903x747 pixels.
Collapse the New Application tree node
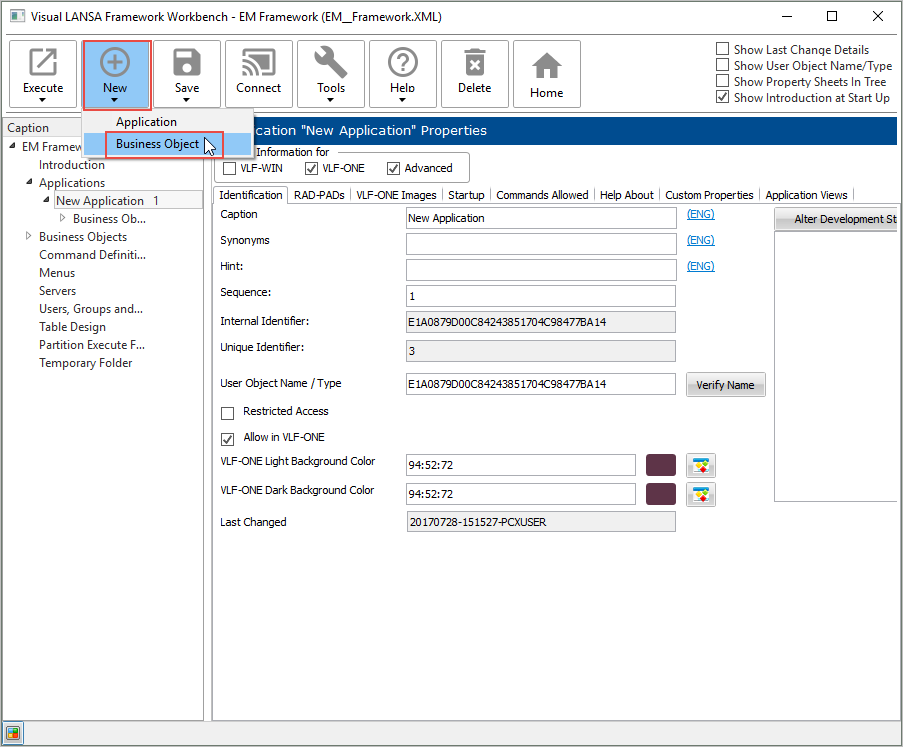[46, 201]
